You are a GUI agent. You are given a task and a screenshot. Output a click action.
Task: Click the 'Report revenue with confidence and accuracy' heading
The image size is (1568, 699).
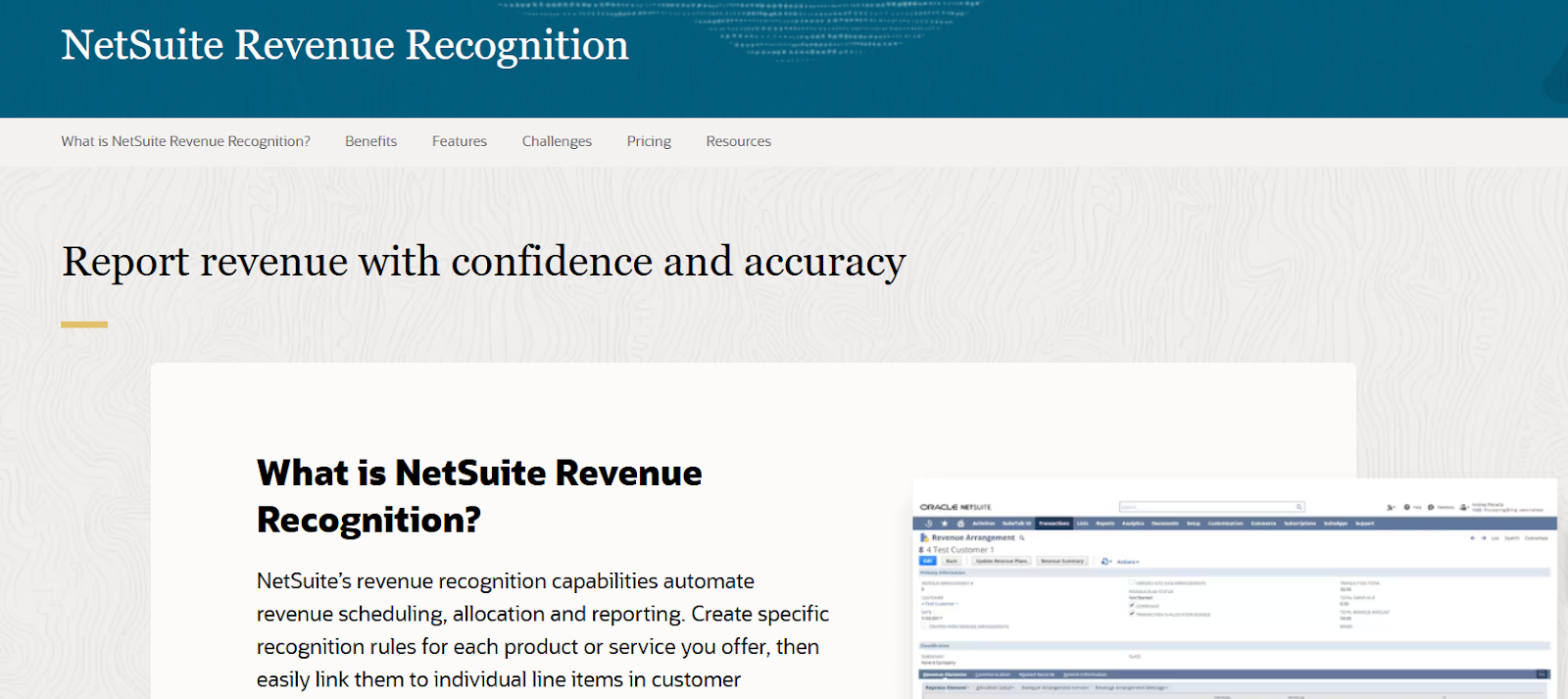[483, 262]
